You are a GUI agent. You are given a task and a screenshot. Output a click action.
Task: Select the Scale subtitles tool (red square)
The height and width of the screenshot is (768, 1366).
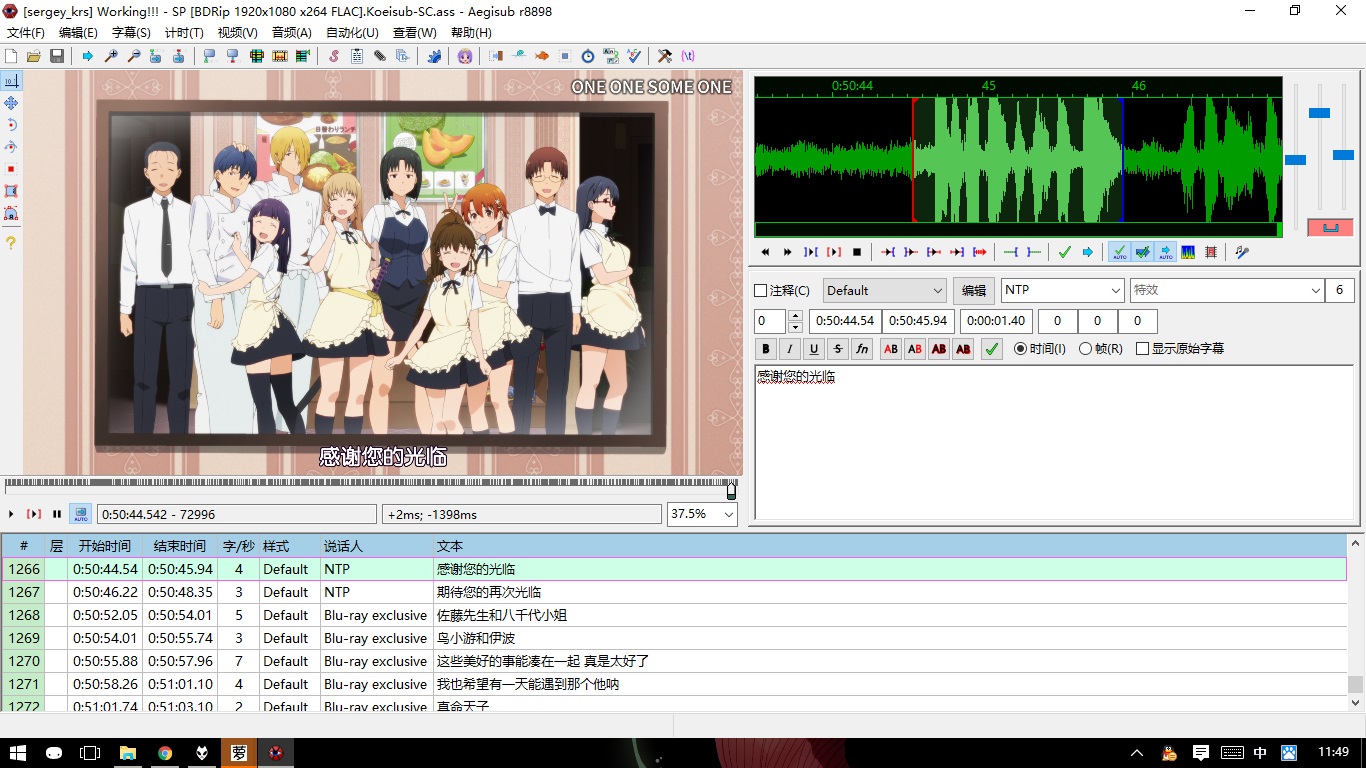pyautogui.click(x=11, y=169)
